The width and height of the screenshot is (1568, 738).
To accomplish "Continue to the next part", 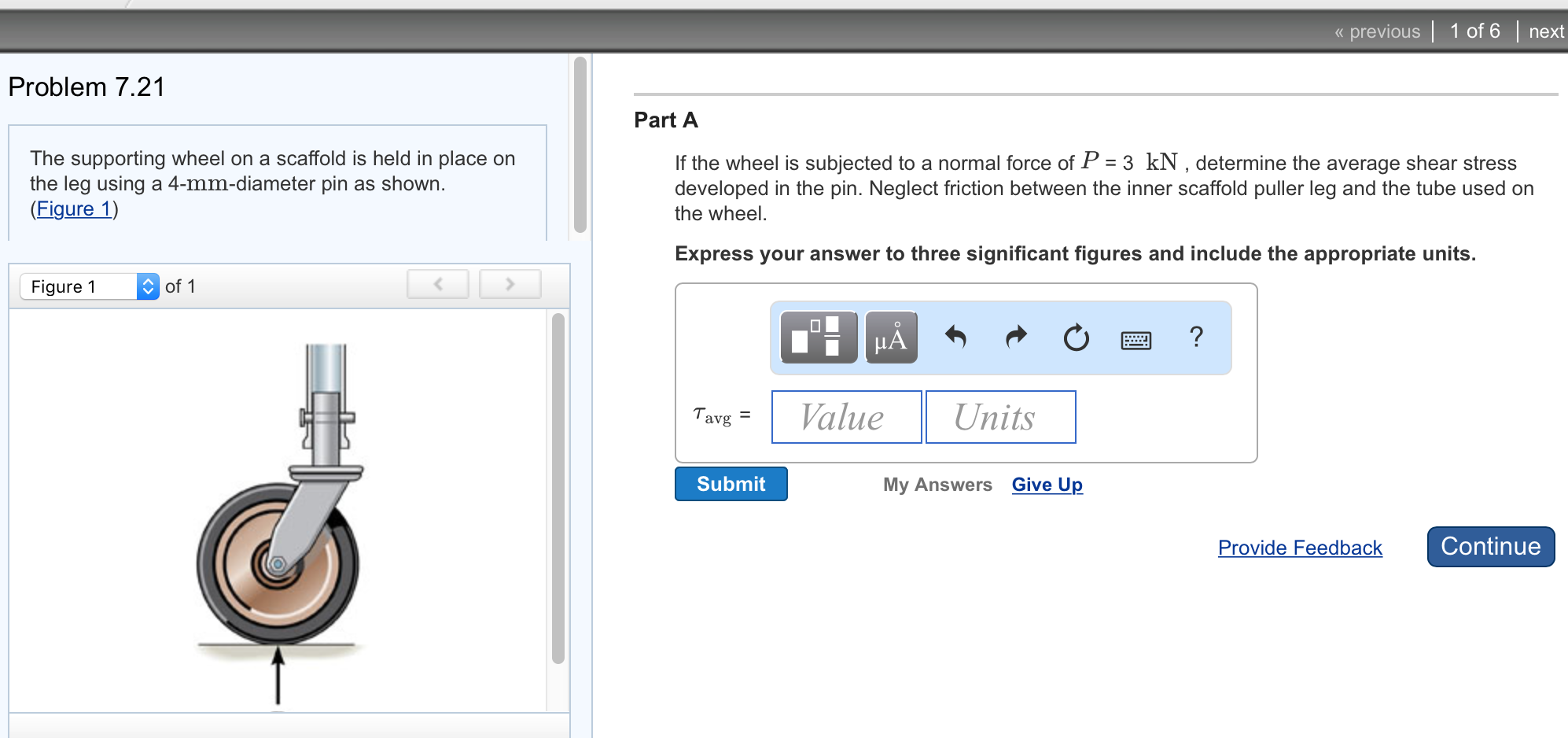I will pyautogui.click(x=1489, y=546).
